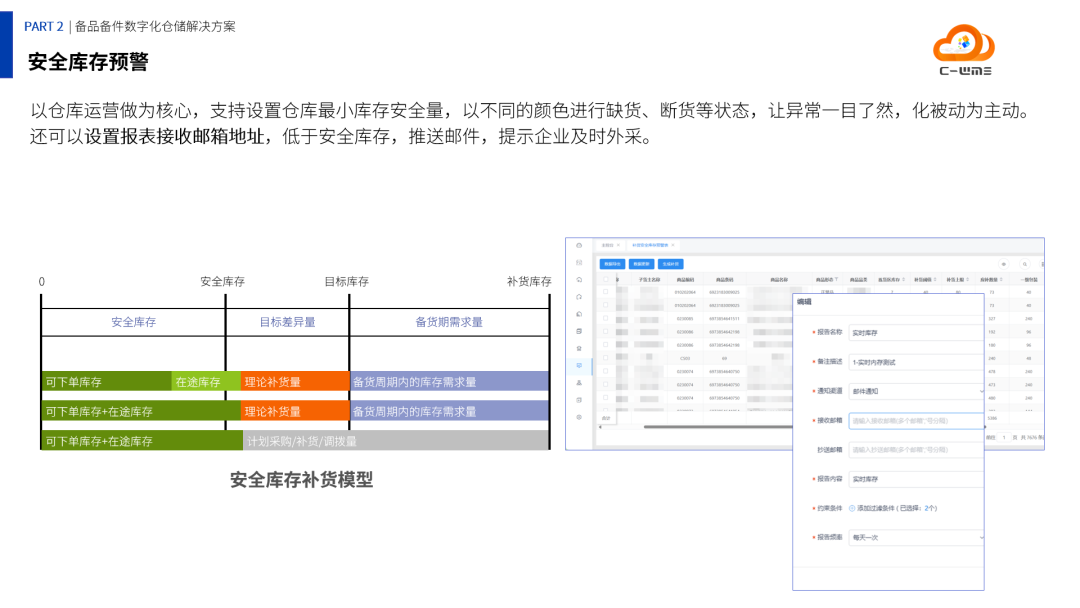Click the left arrow of the horizontal scrollbar
The width and height of the screenshot is (1080, 608).
click(600, 427)
